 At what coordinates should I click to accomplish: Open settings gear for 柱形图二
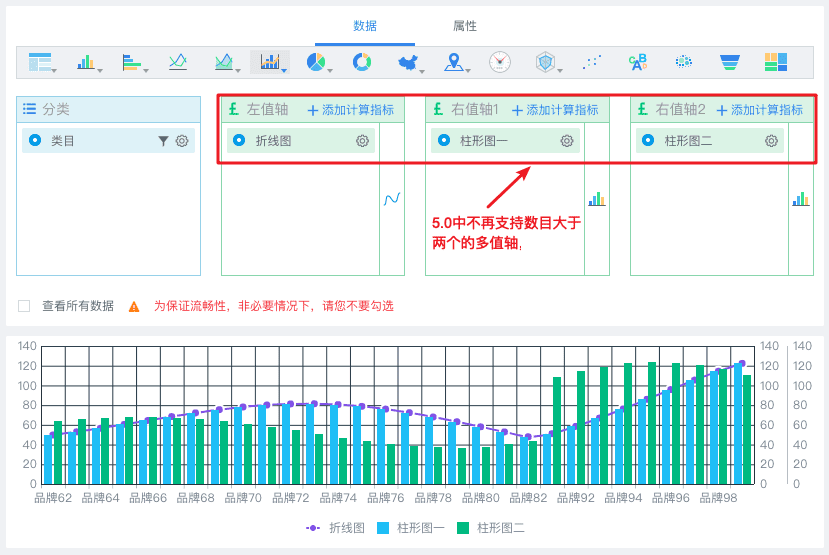(771, 141)
